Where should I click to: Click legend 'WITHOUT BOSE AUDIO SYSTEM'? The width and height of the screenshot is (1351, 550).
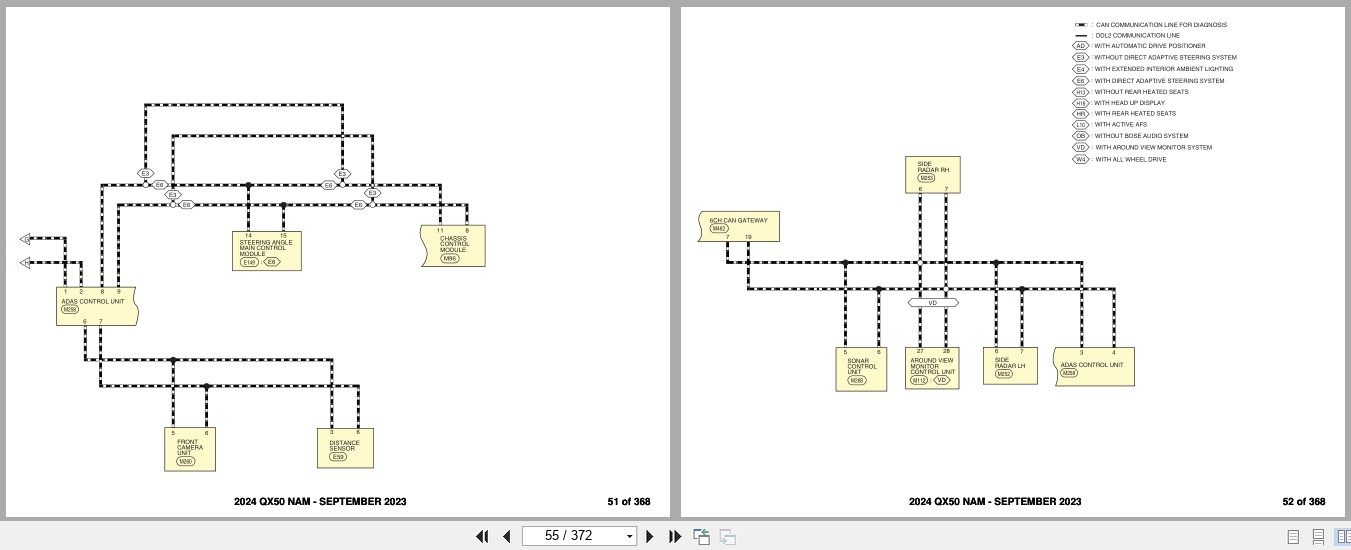pyautogui.click(x=1141, y=136)
